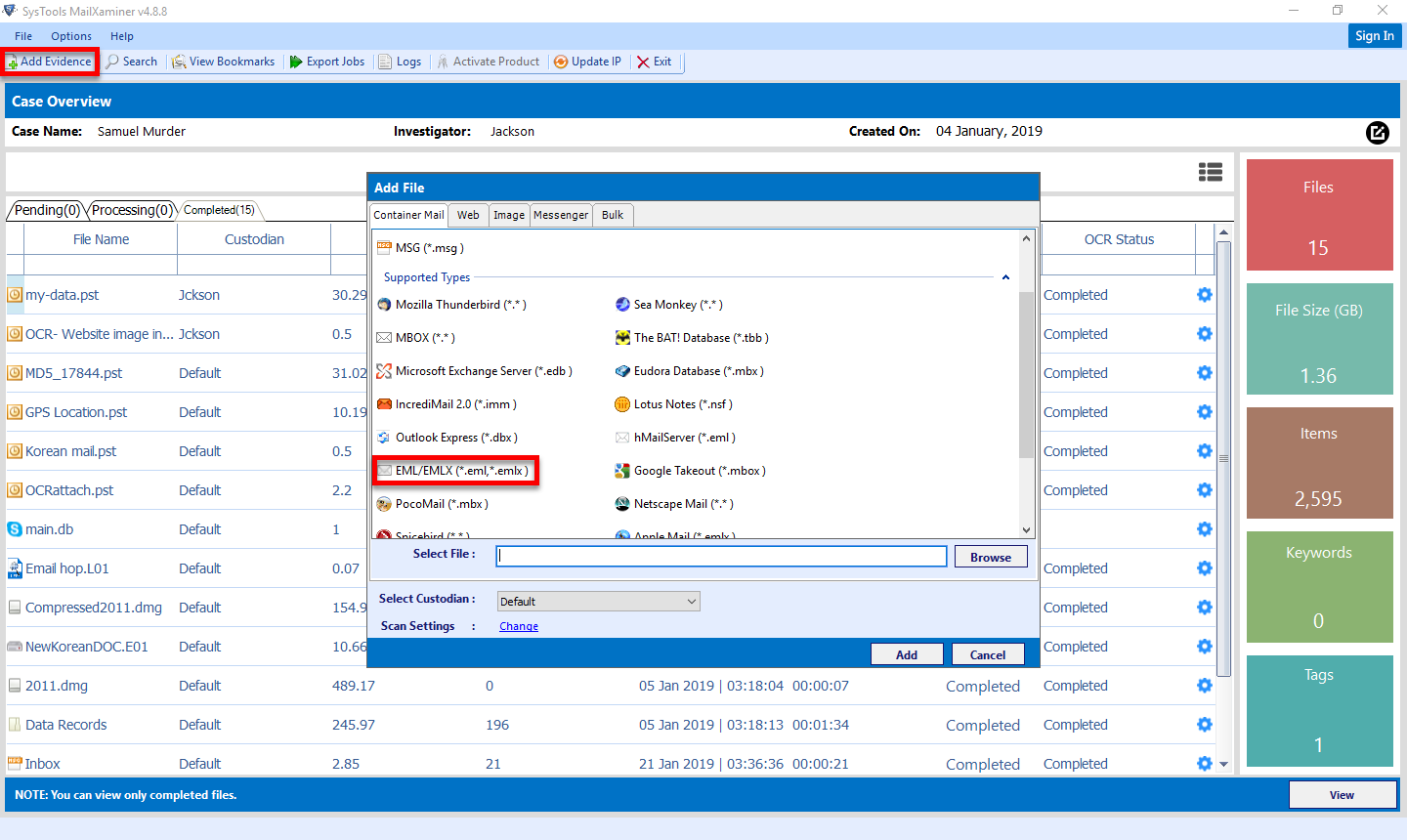Click scroll up arrow in file type list
This screenshot has height=840, width=1407.
[1026, 238]
